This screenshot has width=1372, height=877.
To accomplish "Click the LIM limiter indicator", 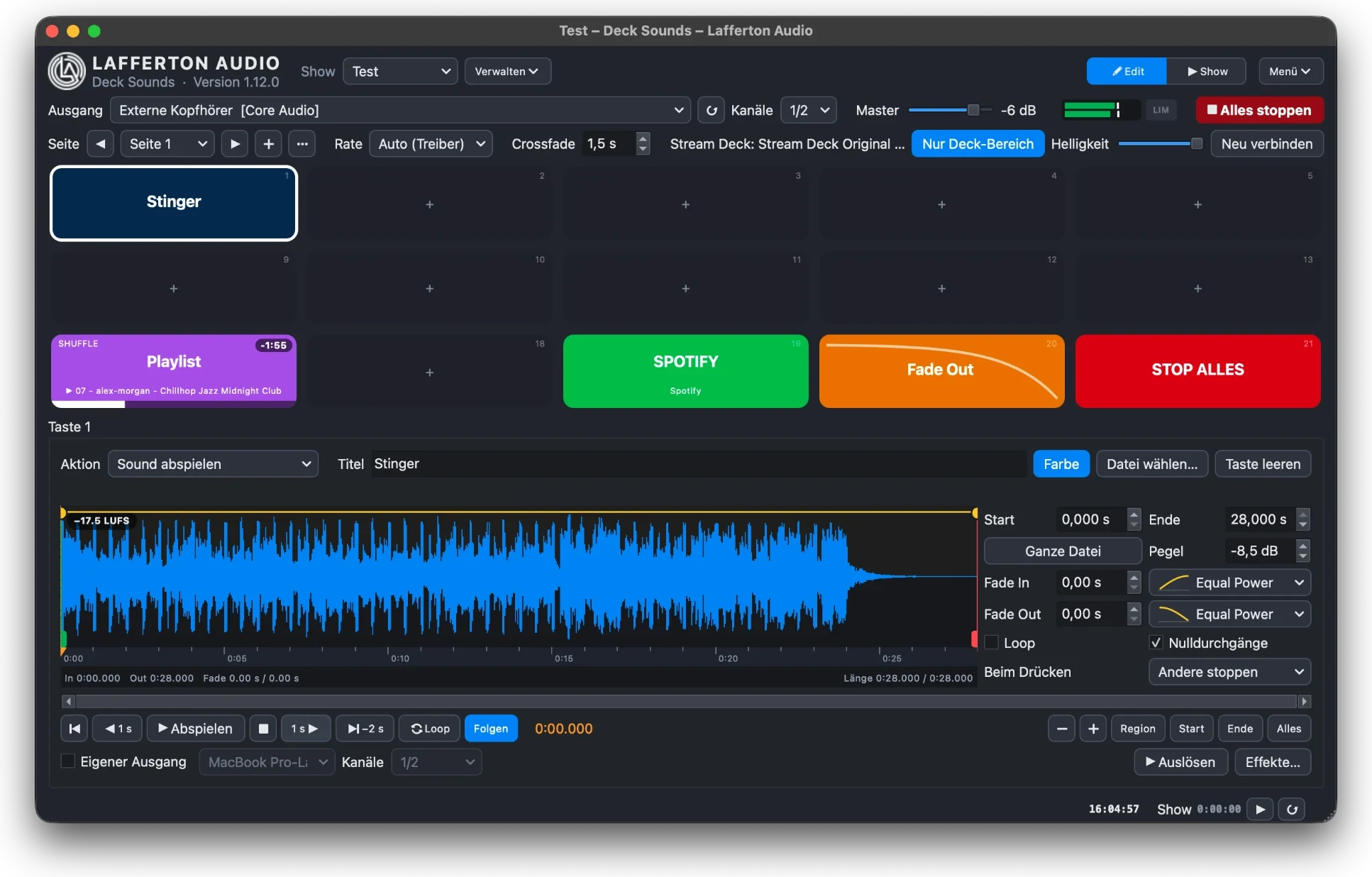I will point(1161,111).
